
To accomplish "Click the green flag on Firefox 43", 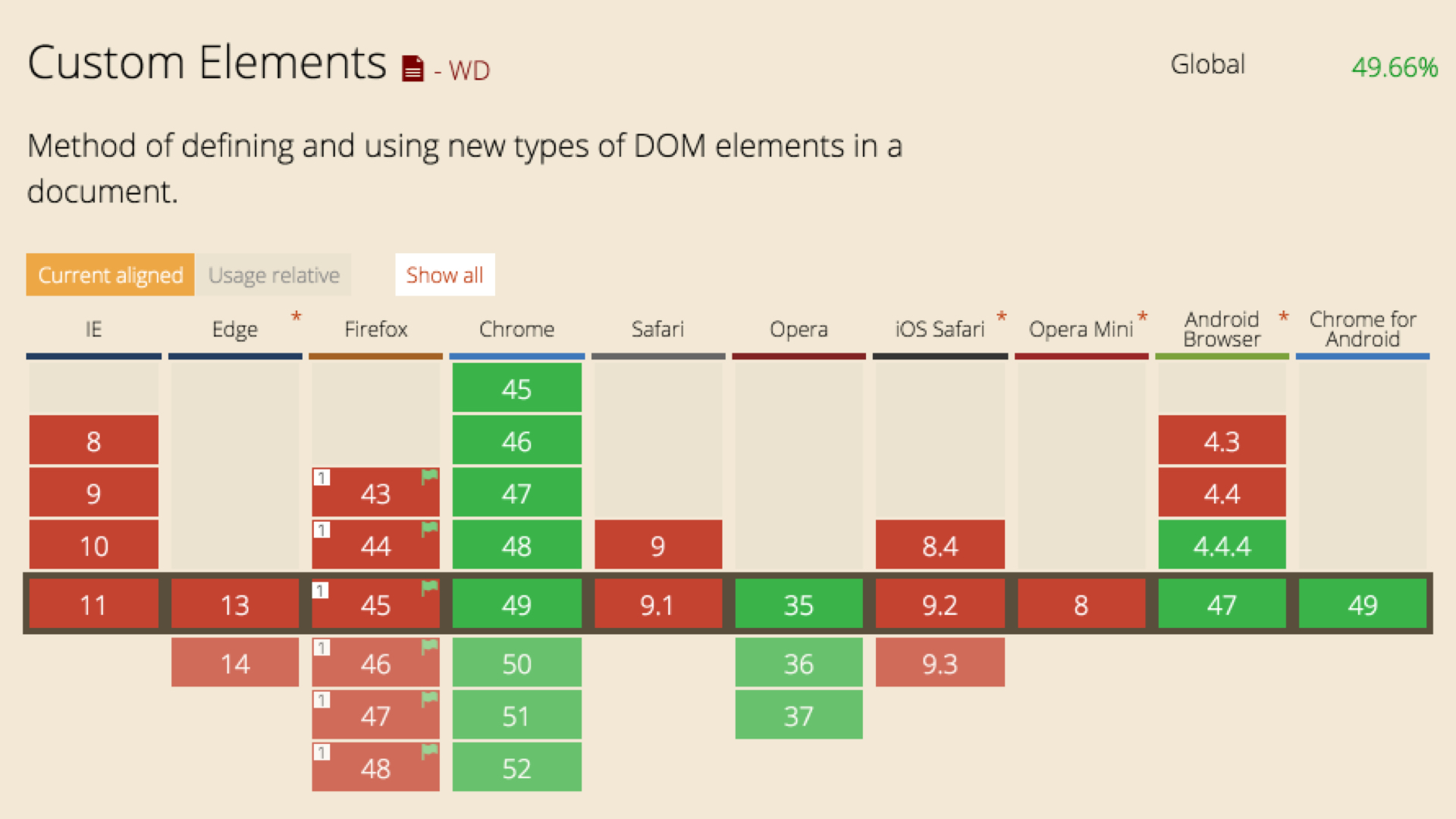I will [x=430, y=476].
